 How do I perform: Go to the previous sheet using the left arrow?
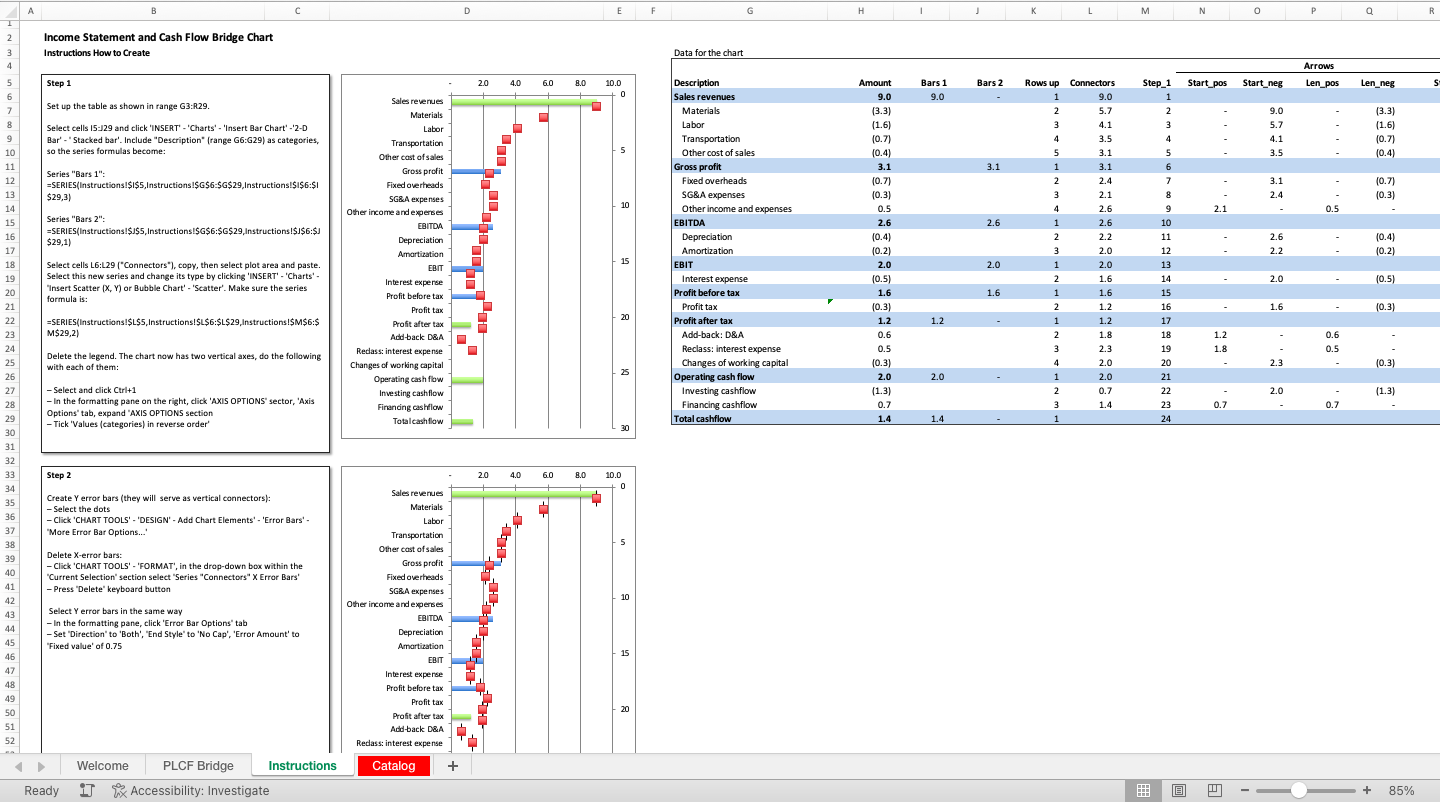point(19,766)
